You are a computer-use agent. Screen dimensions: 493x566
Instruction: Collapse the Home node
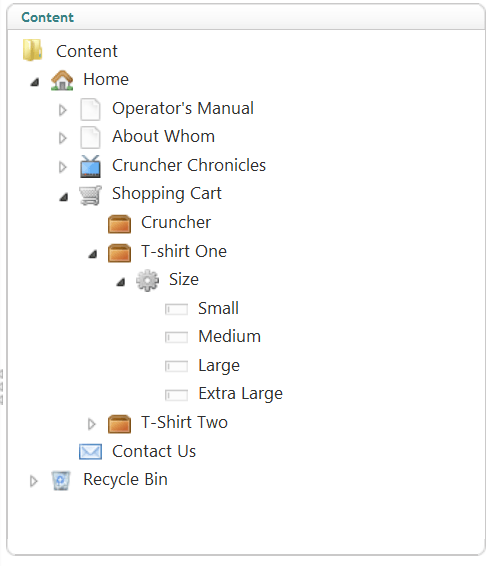pos(35,83)
